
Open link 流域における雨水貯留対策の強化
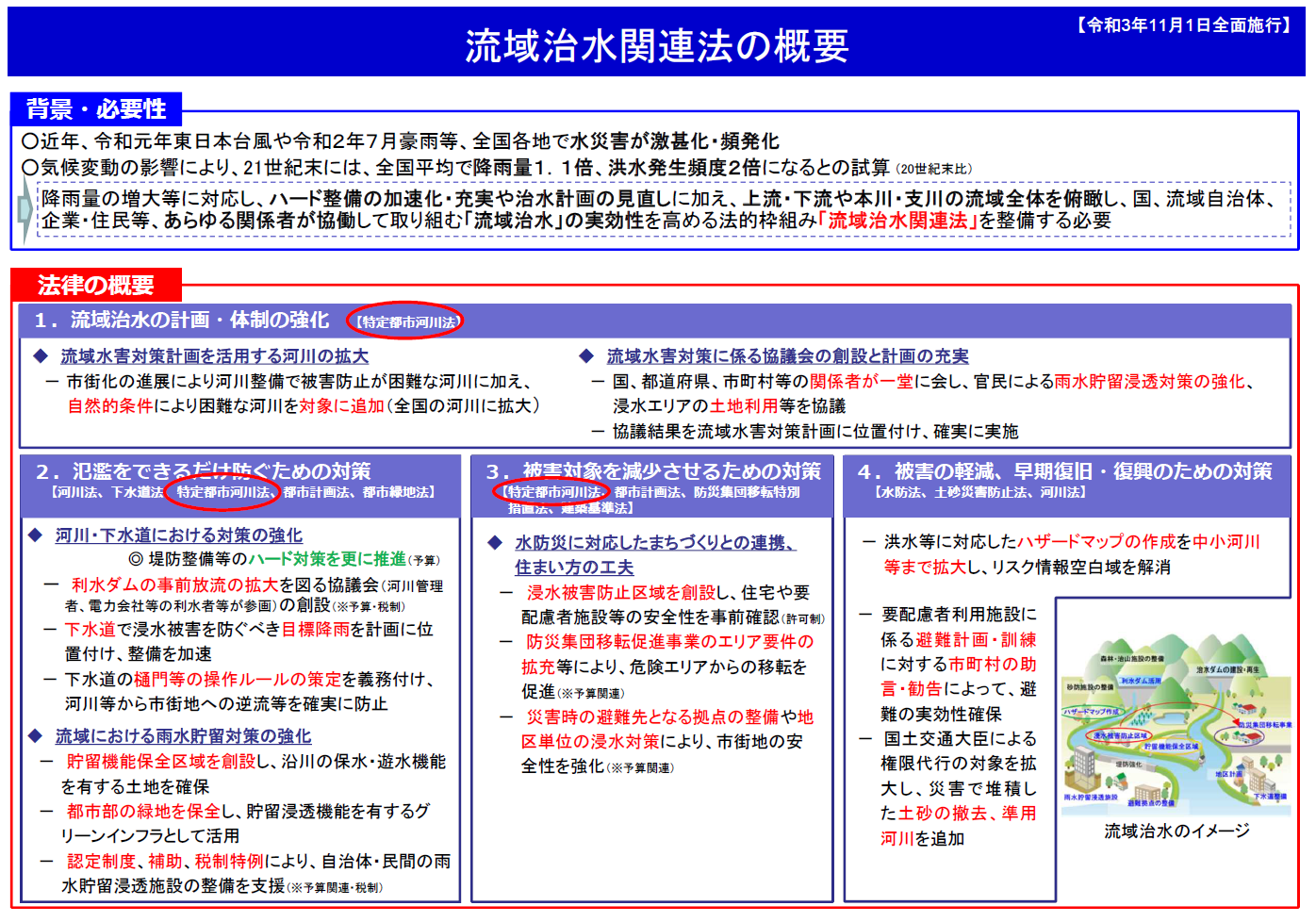click(x=183, y=736)
